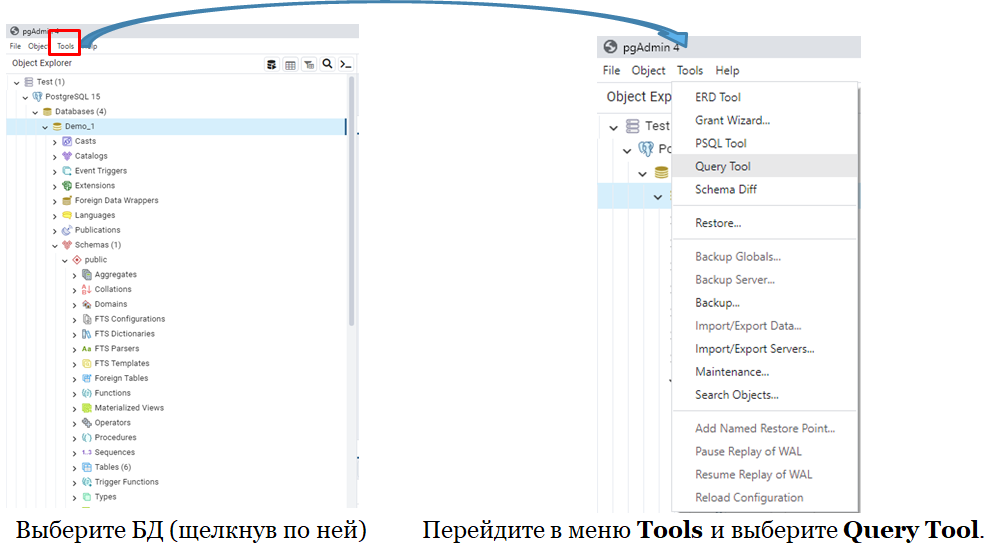Click the Languages icon
This screenshot has height=558, width=1002.
(x=66, y=215)
